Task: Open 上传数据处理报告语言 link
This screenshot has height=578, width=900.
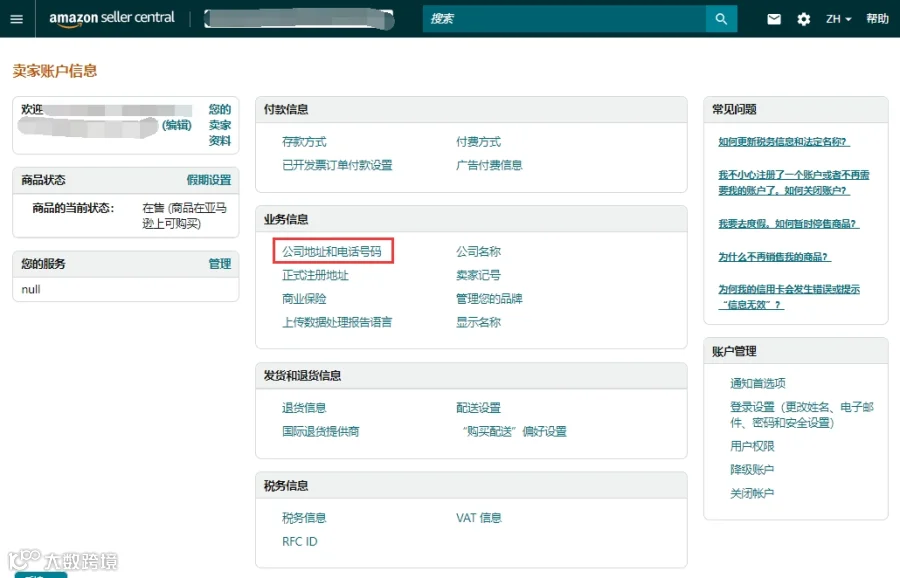Action: 338,322
